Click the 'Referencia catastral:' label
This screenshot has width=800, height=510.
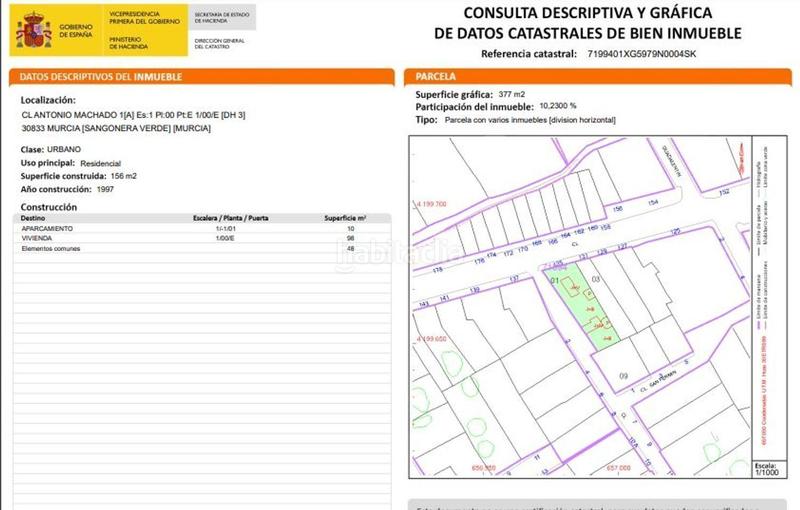[529, 54]
